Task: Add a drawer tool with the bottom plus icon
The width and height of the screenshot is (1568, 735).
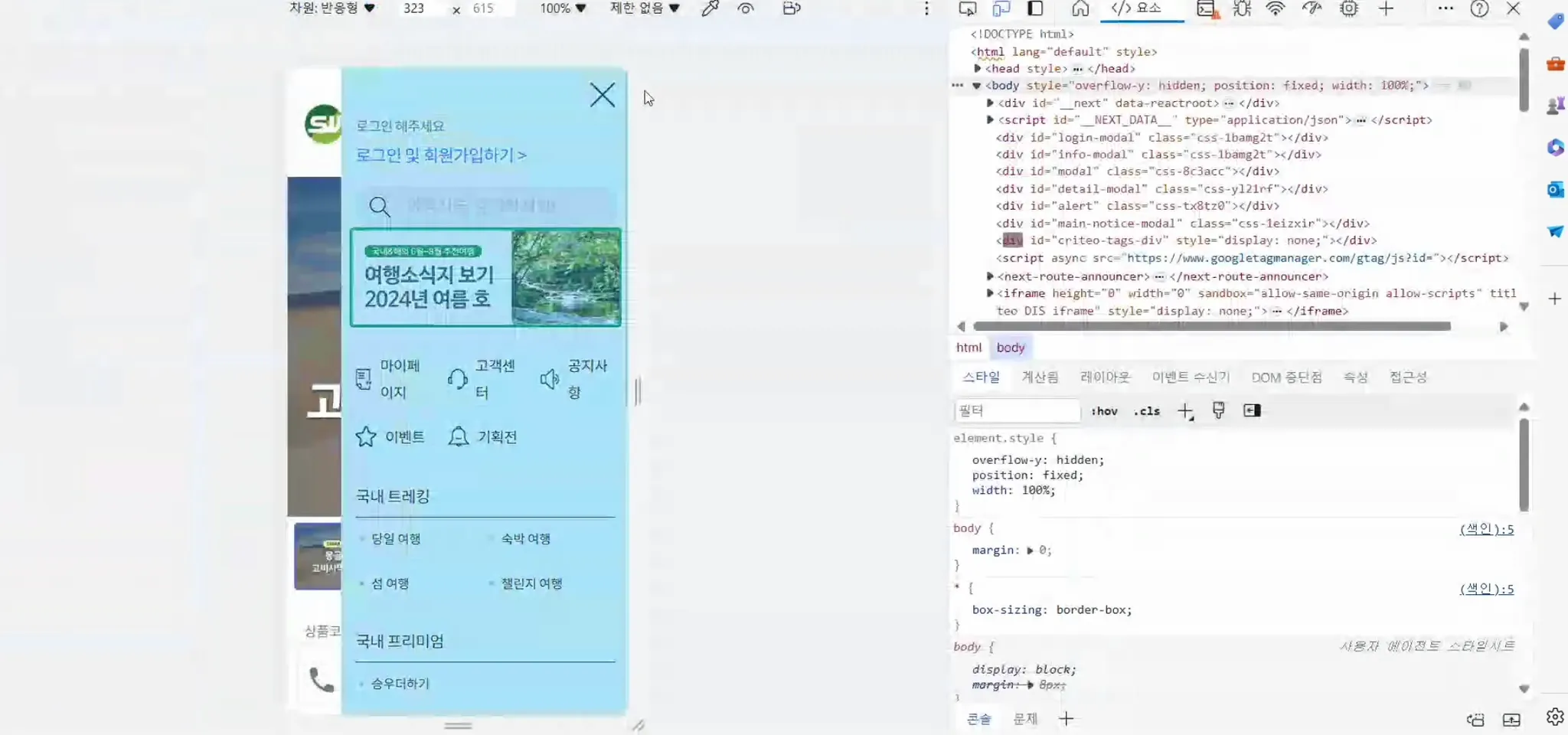Action: coord(1066,719)
